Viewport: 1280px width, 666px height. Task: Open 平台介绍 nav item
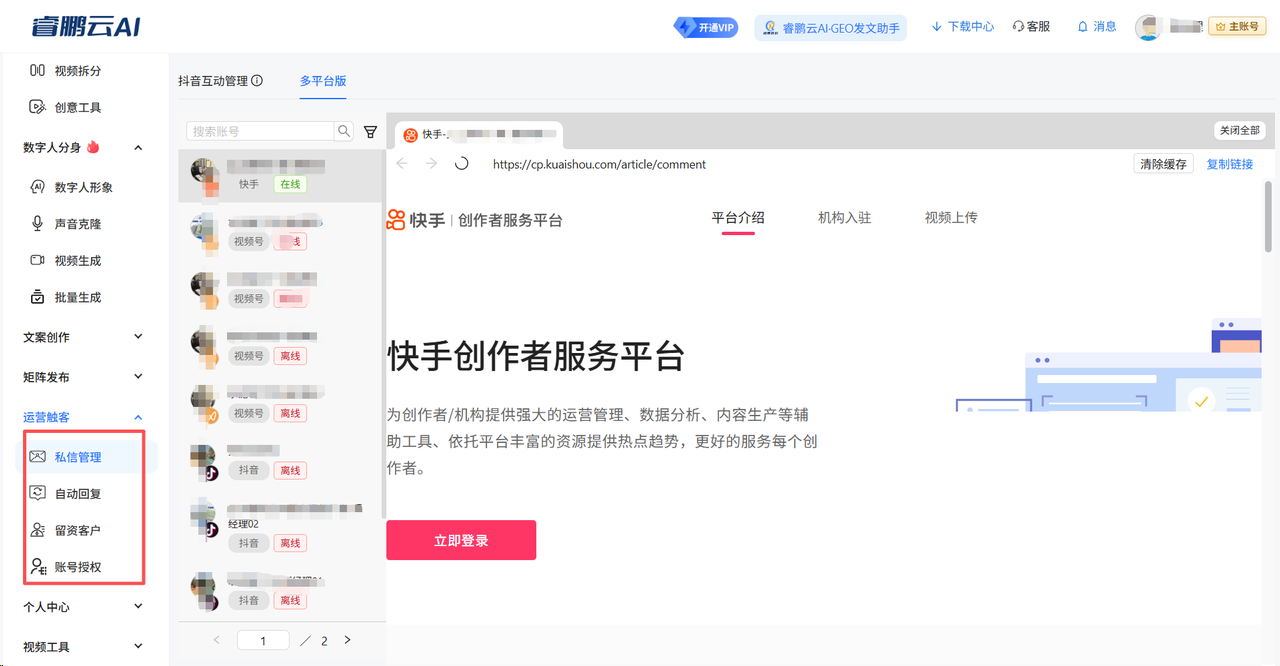tap(738, 217)
